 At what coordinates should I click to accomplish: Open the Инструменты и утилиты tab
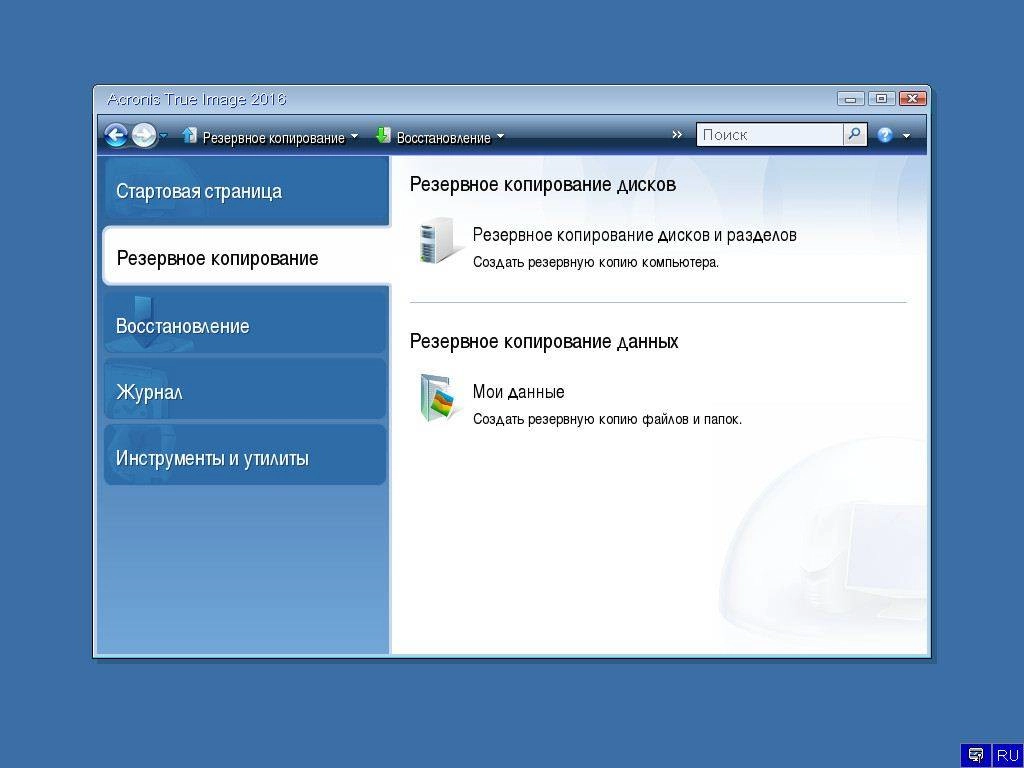click(245, 457)
